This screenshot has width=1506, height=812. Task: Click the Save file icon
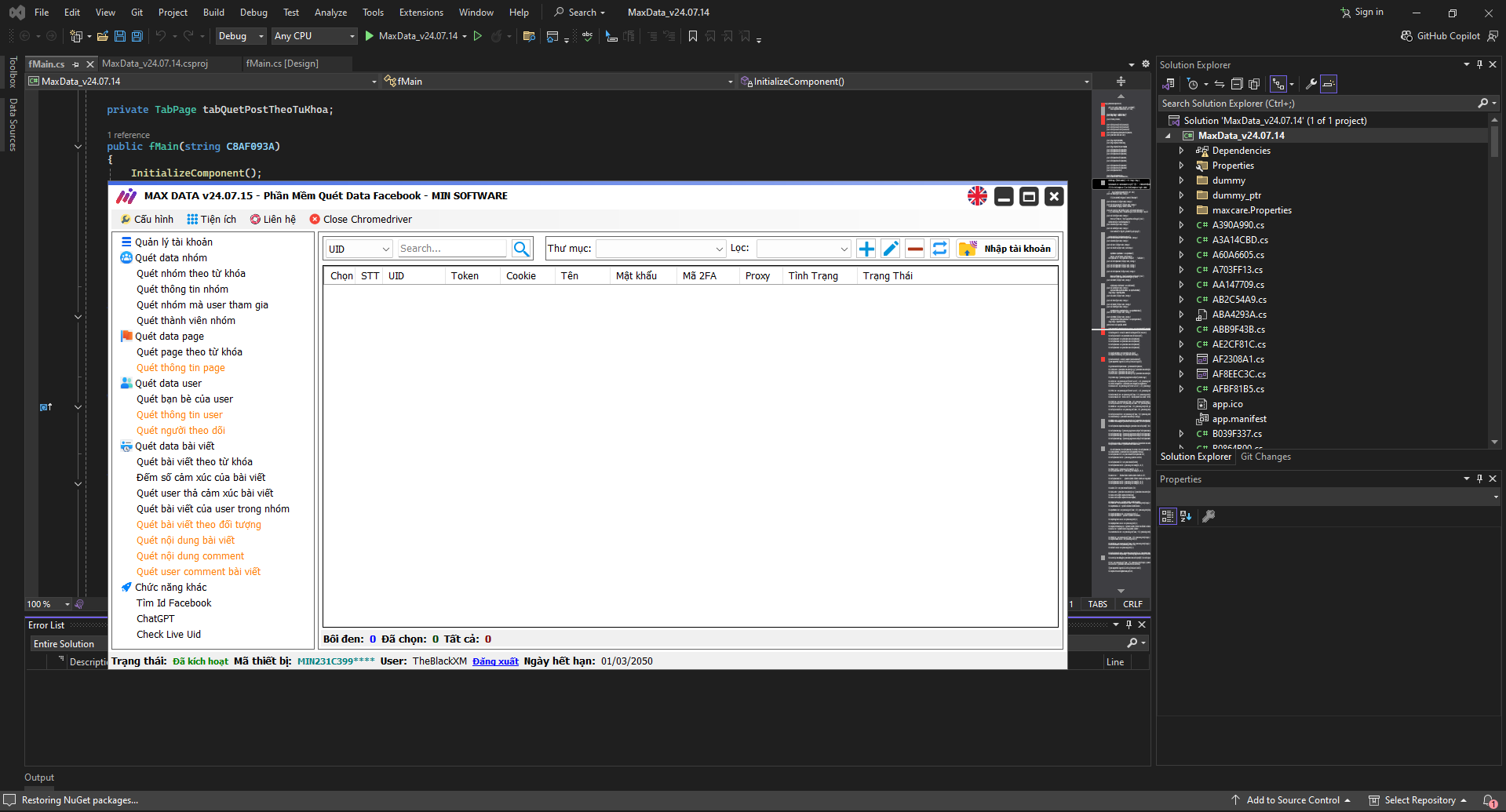[x=120, y=36]
